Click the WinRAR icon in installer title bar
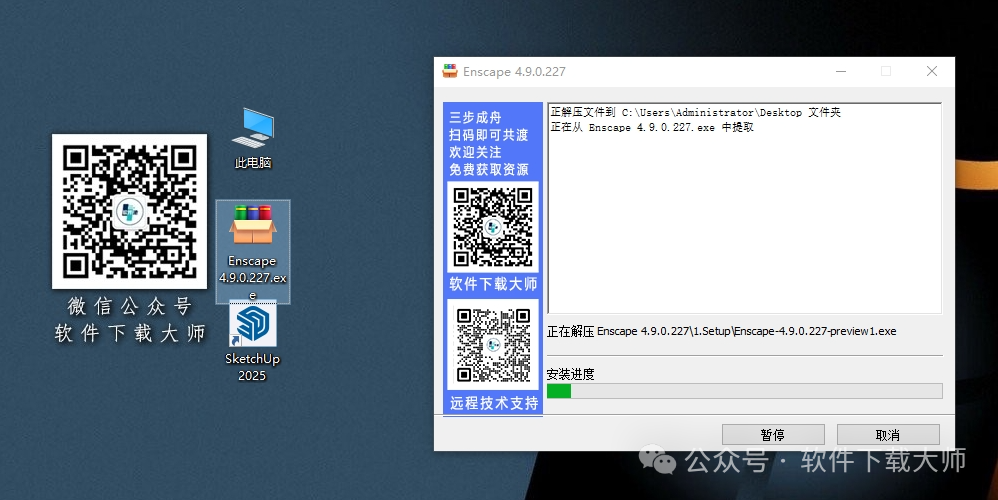This screenshot has height=500, width=998. pos(450,71)
